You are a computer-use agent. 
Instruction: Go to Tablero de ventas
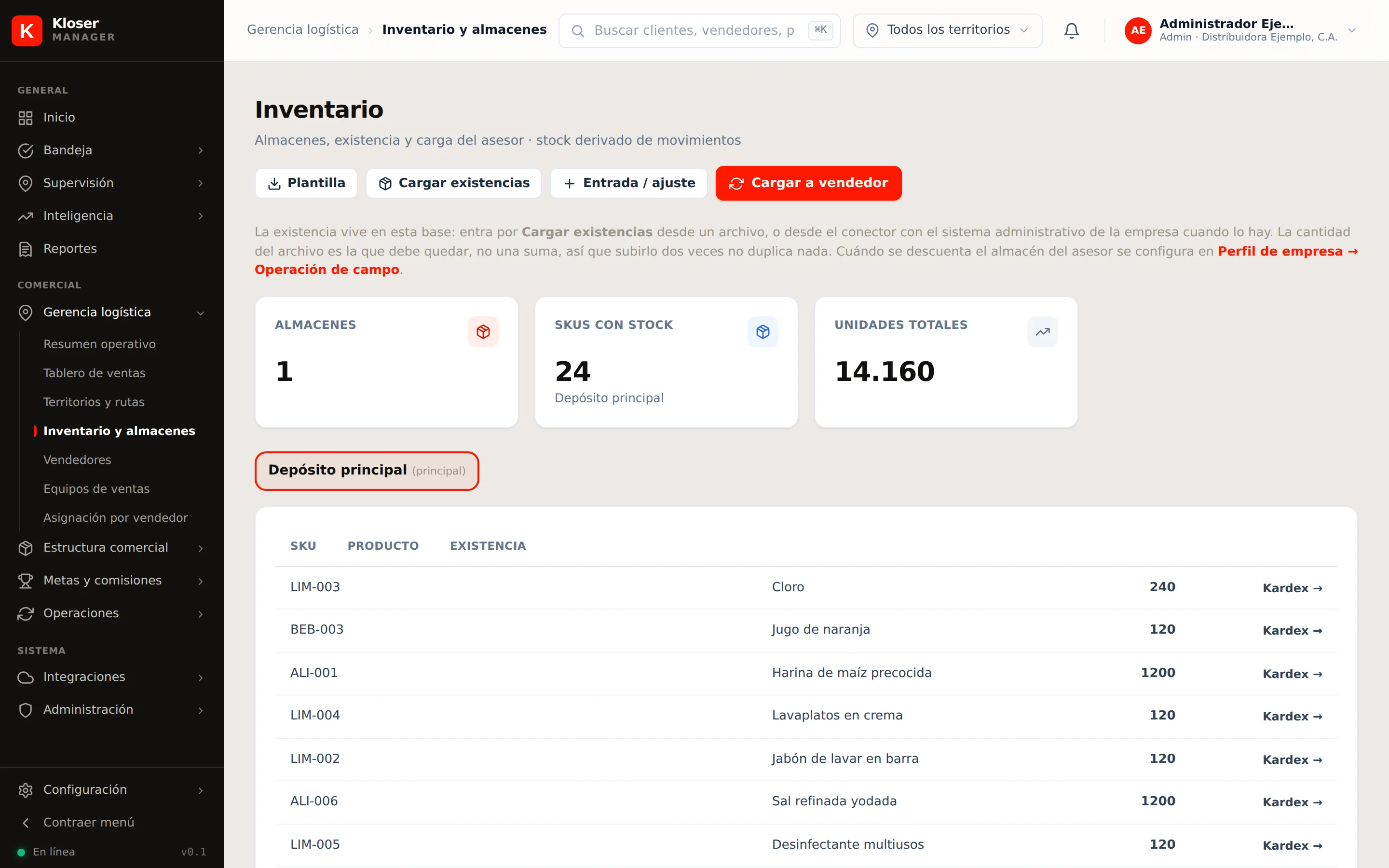(95, 373)
